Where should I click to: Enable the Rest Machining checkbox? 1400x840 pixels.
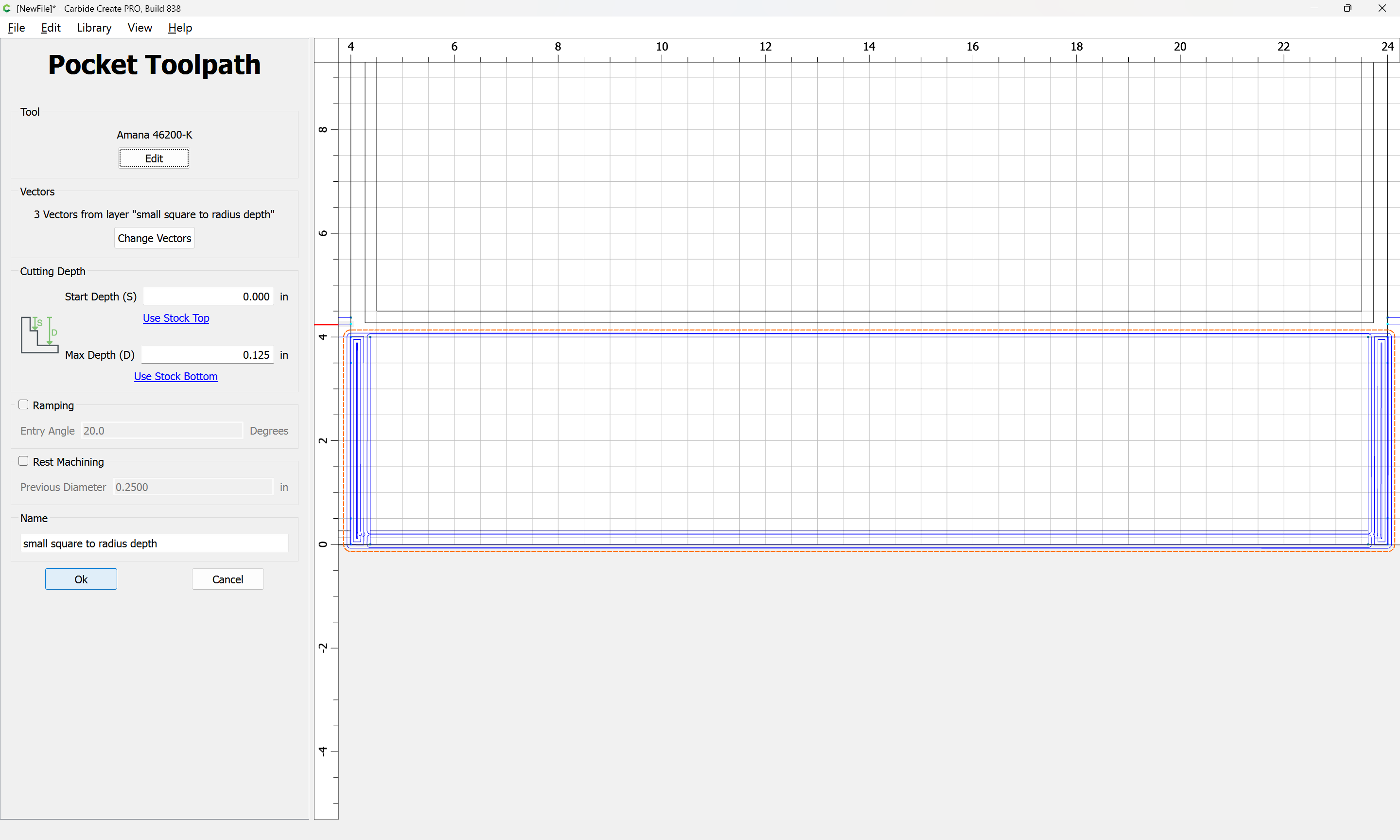point(23,461)
